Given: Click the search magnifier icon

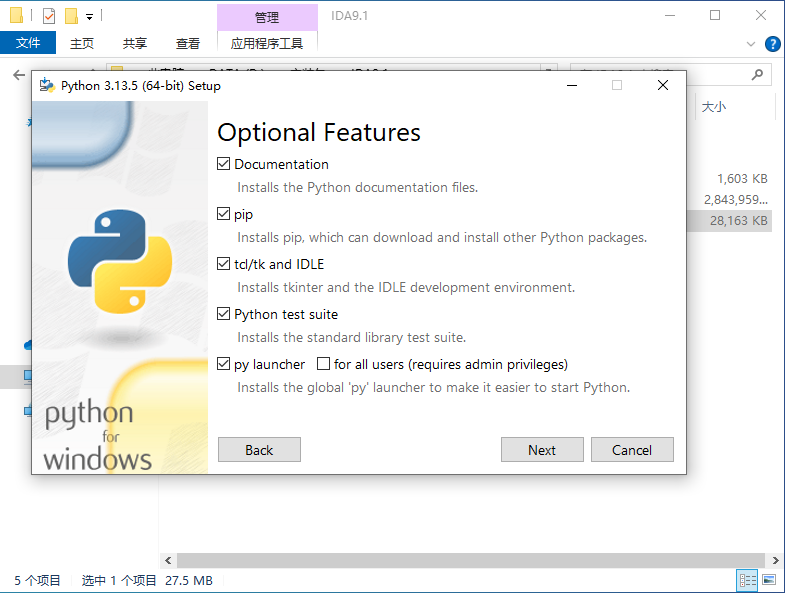Looking at the screenshot, I should tap(758, 75).
